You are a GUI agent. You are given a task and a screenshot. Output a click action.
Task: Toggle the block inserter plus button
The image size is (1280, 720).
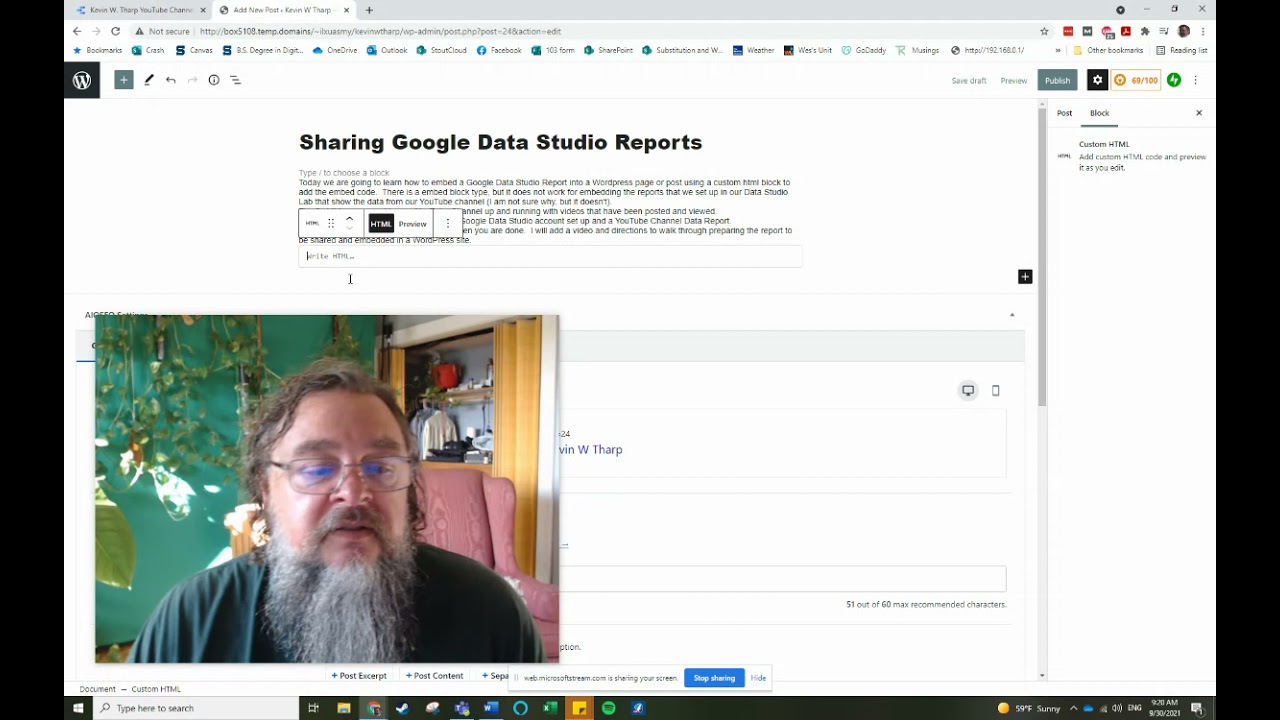point(123,80)
